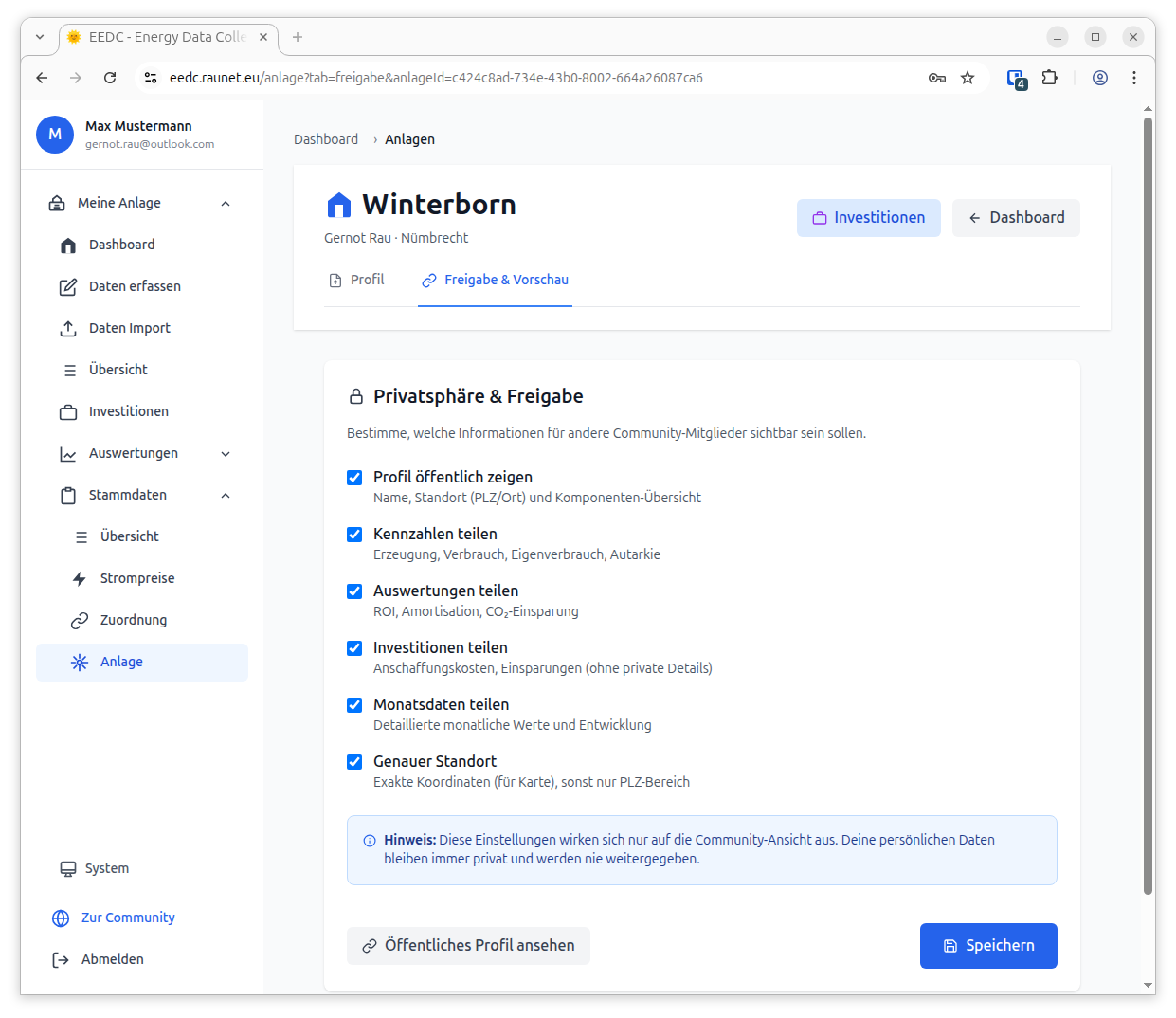
Task: Collapse the Stammdaten submenu
Action: [226, 495]
